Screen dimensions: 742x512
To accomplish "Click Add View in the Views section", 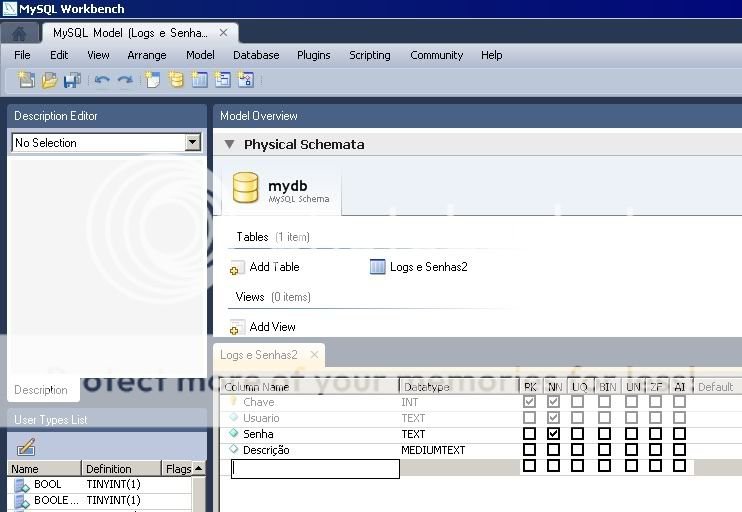I will click(272, 327).
